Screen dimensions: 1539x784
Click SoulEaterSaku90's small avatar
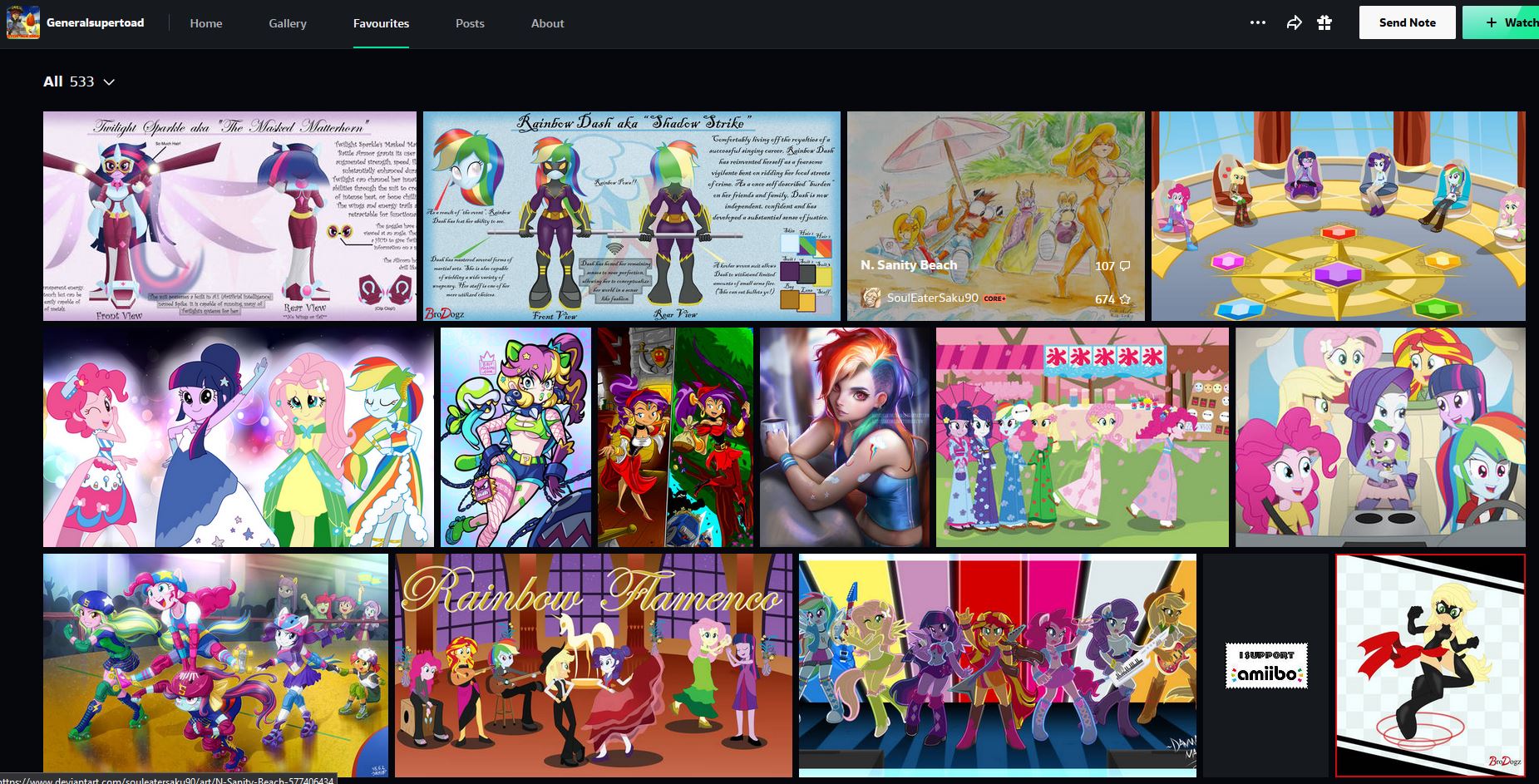click(871, 298)
